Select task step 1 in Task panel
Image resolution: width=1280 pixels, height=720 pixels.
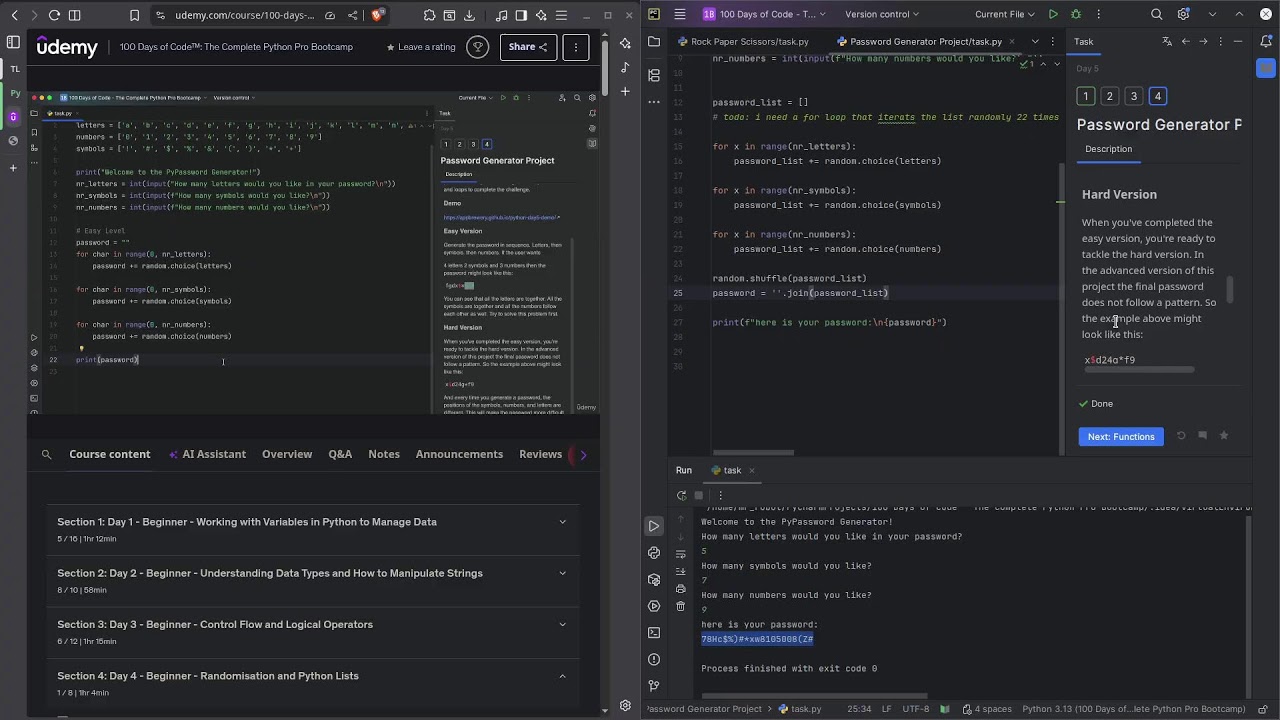(x=1086, y=96)
